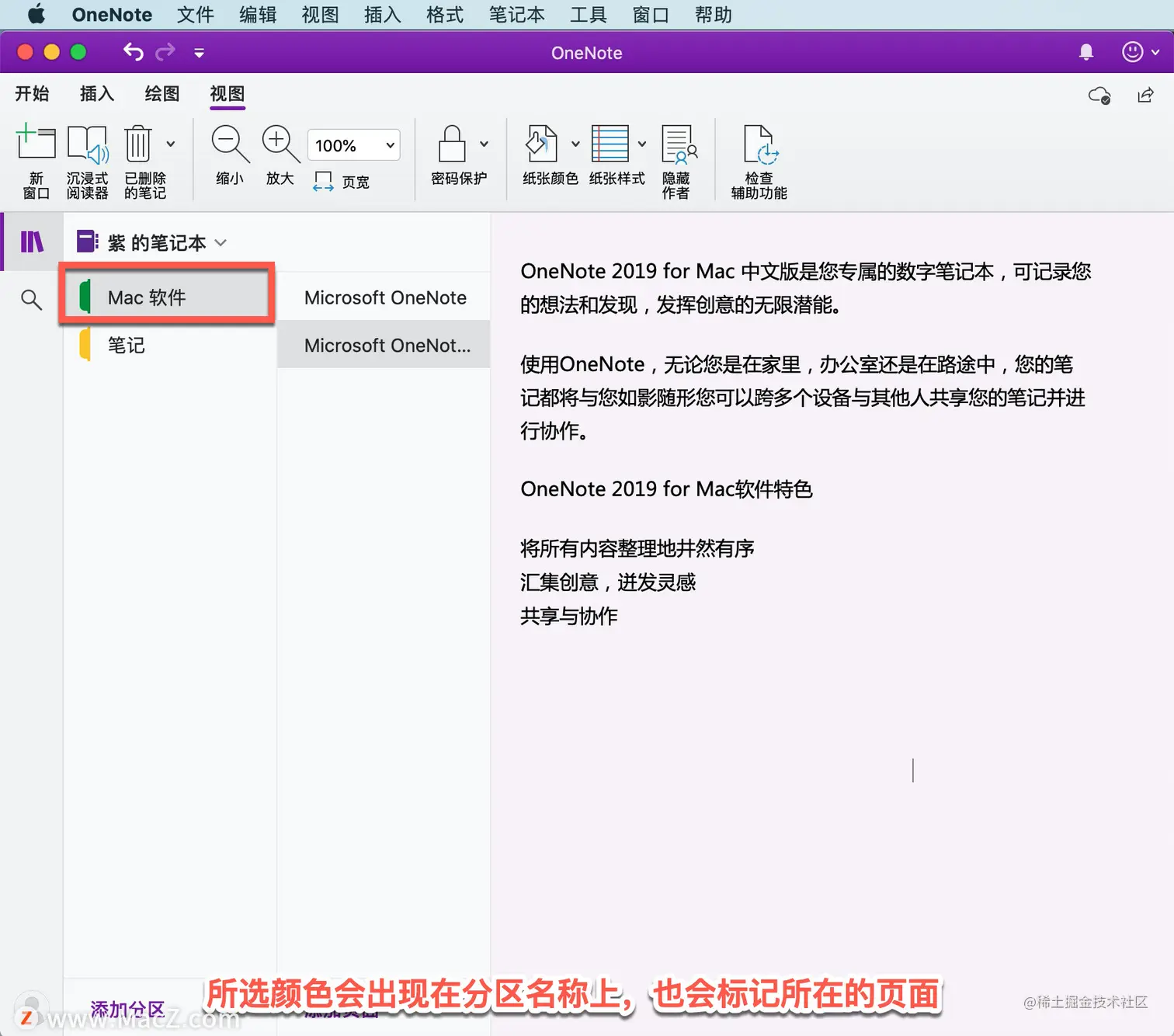Click the line 将所有内容整理地井然有序
This screenshot has height=1036, width=1174.
click(x=637, y=548)
